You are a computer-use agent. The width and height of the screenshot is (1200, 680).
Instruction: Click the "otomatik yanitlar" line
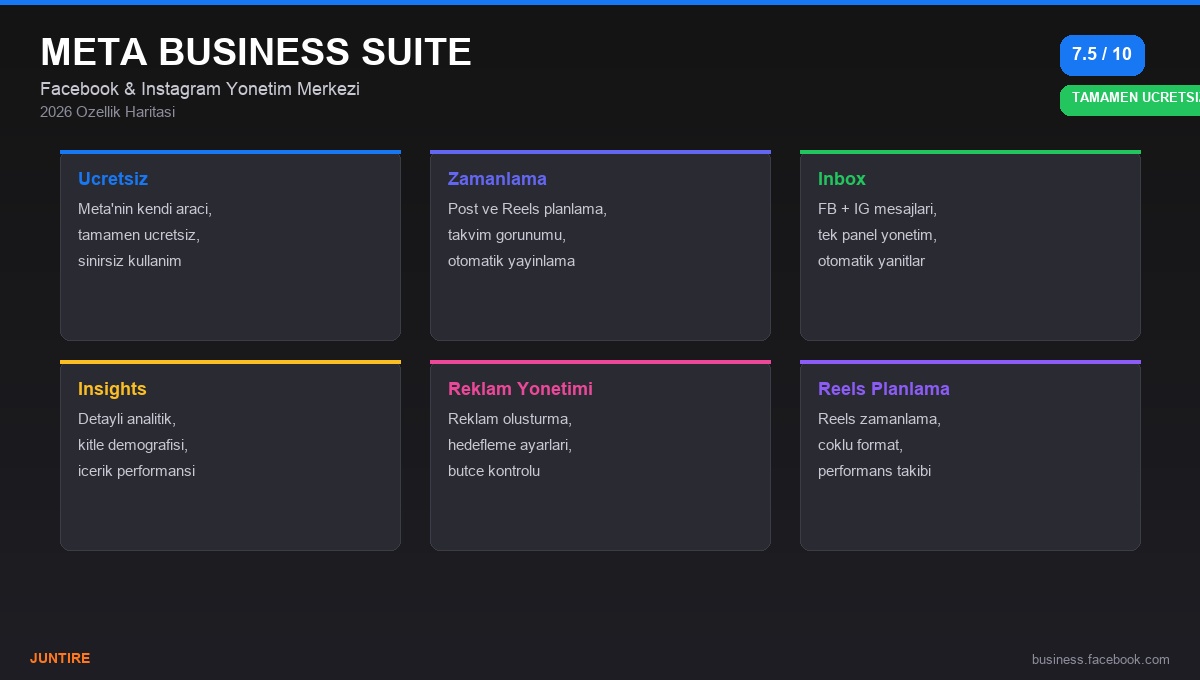tap(871, 261)
